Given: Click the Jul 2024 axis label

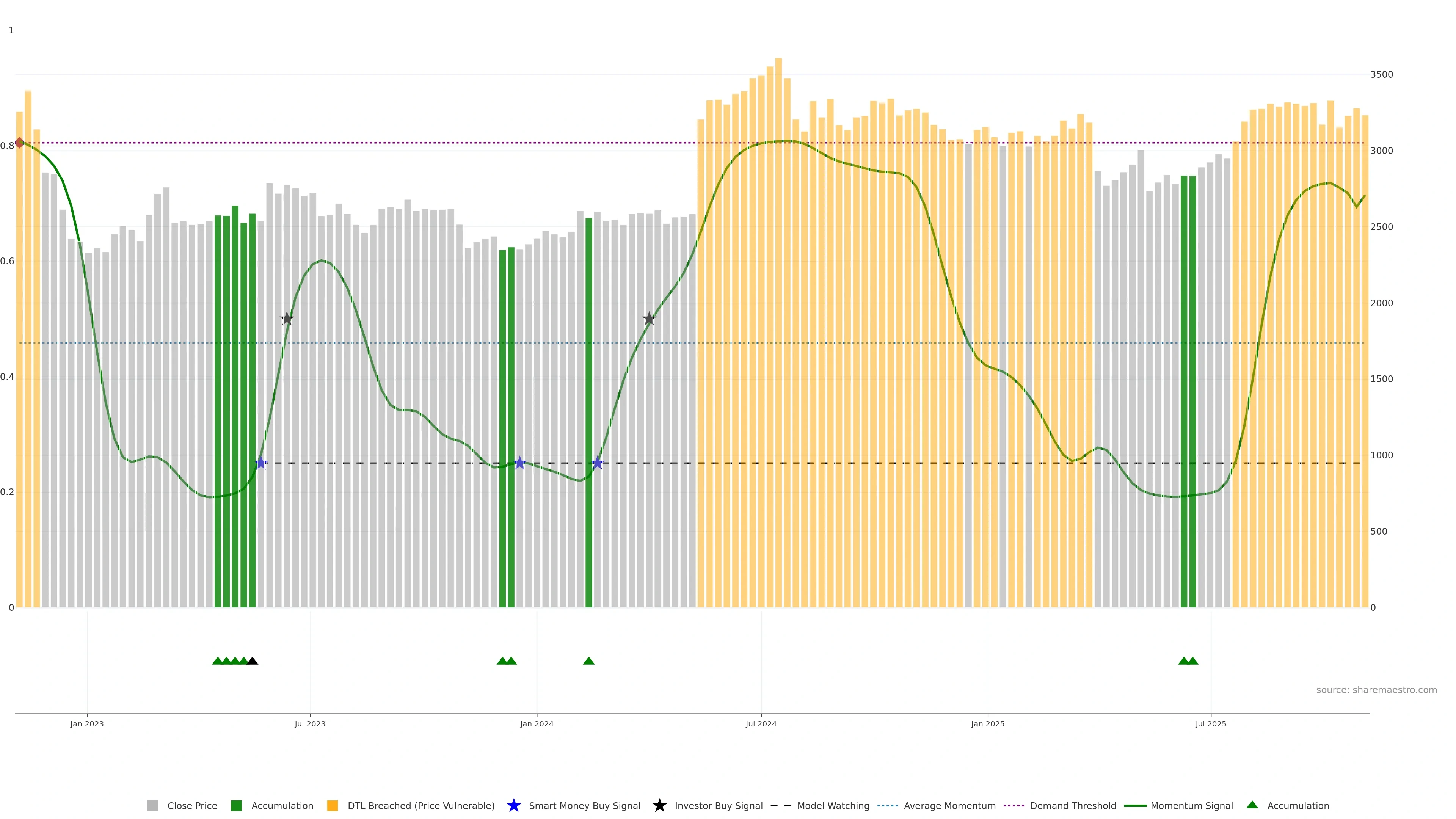Looking at the screenshot, I should (761, 723).
